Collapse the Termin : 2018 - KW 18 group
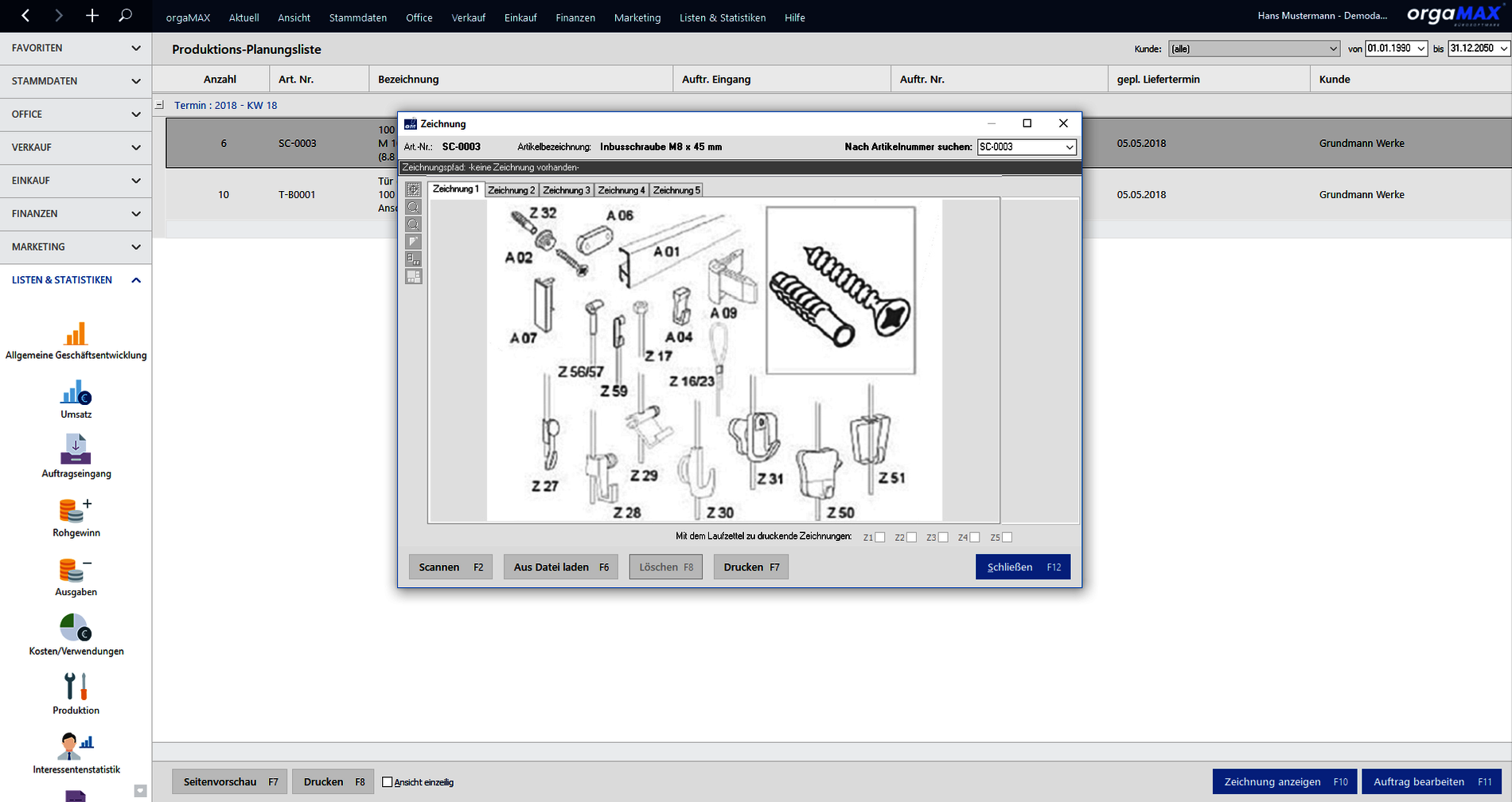The image size is (1512, 802). (x=159, y=105)
